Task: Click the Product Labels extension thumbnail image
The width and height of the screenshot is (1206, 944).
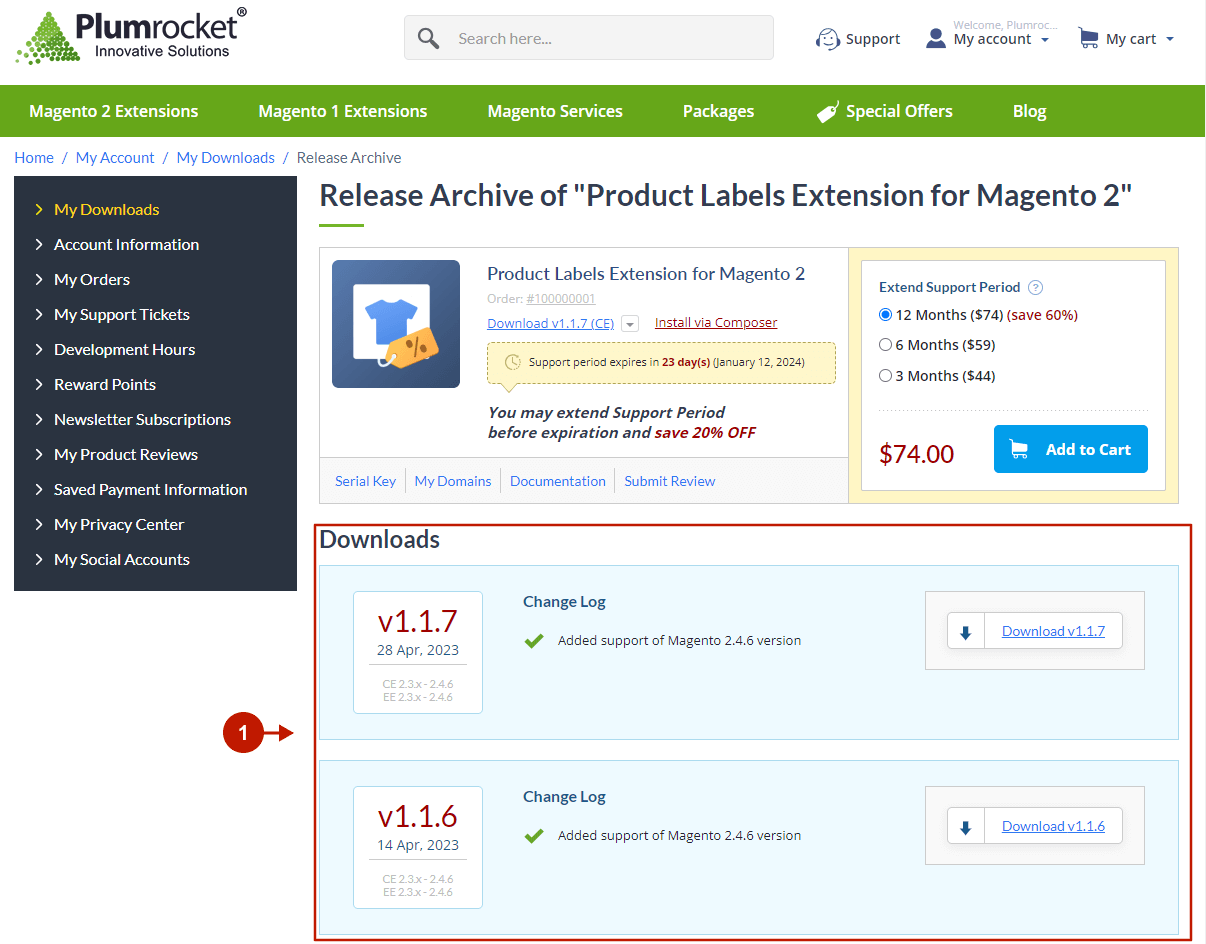Action: [x=396, y=324]
